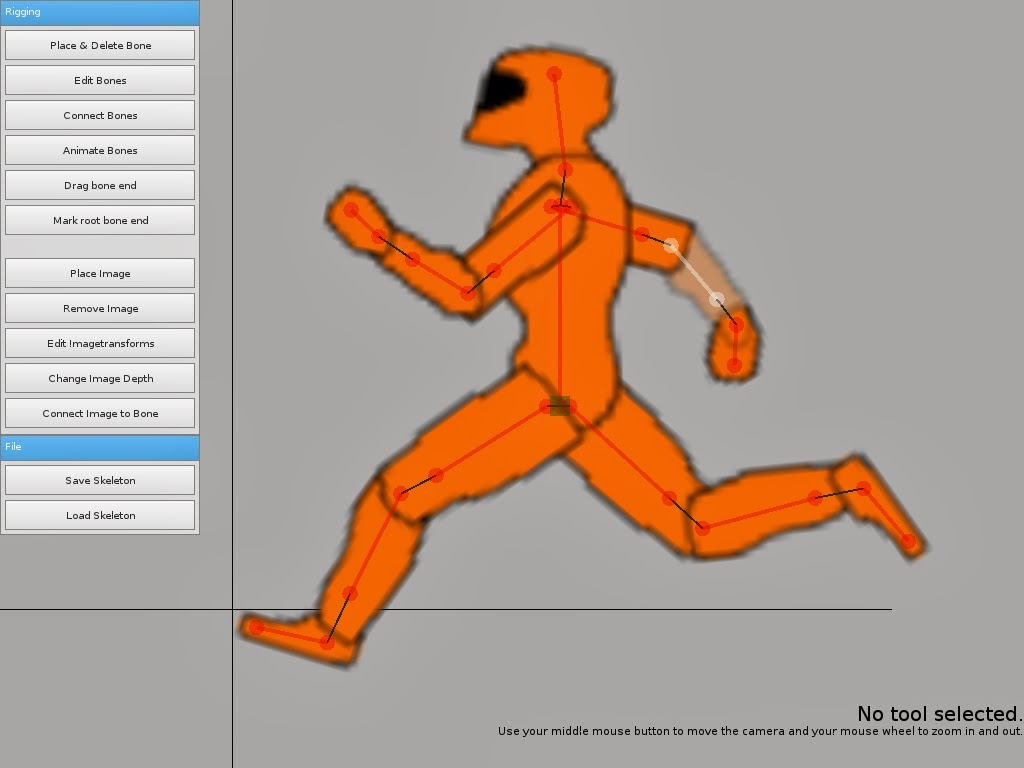This screenshot has height=768, width=1024.
Task: Click the Rigging panel header
Action: point(100,12)
